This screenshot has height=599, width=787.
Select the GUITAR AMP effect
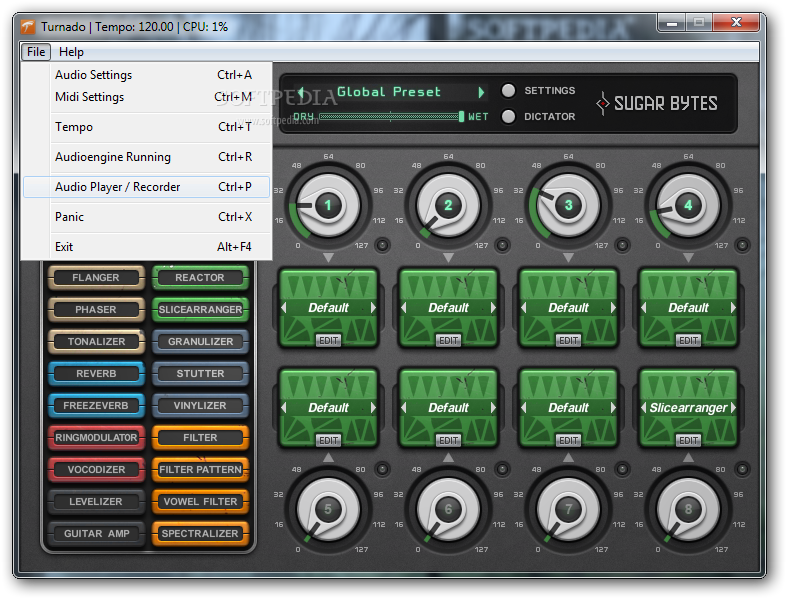tap(96, 534)
